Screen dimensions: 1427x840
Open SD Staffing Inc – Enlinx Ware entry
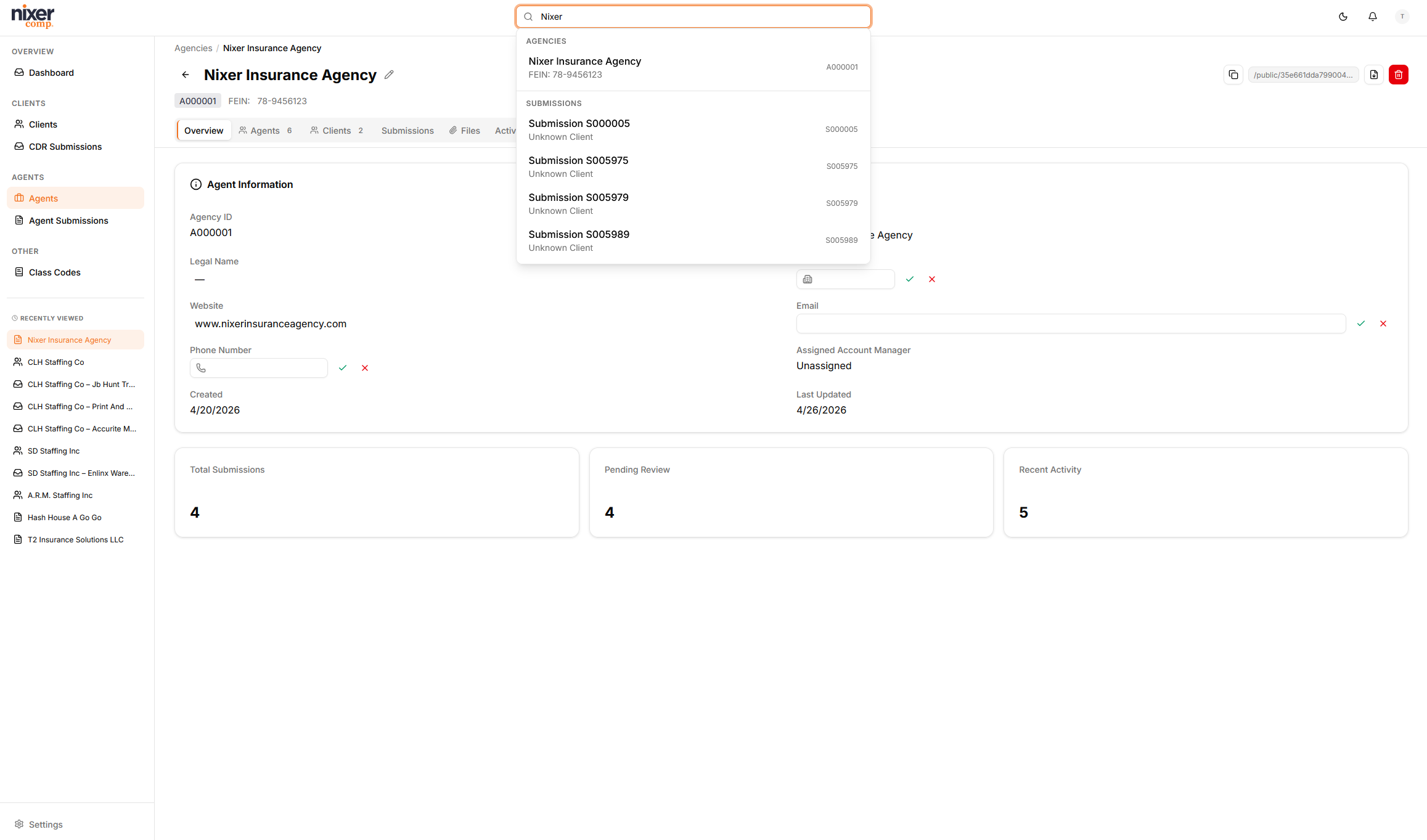75,473
